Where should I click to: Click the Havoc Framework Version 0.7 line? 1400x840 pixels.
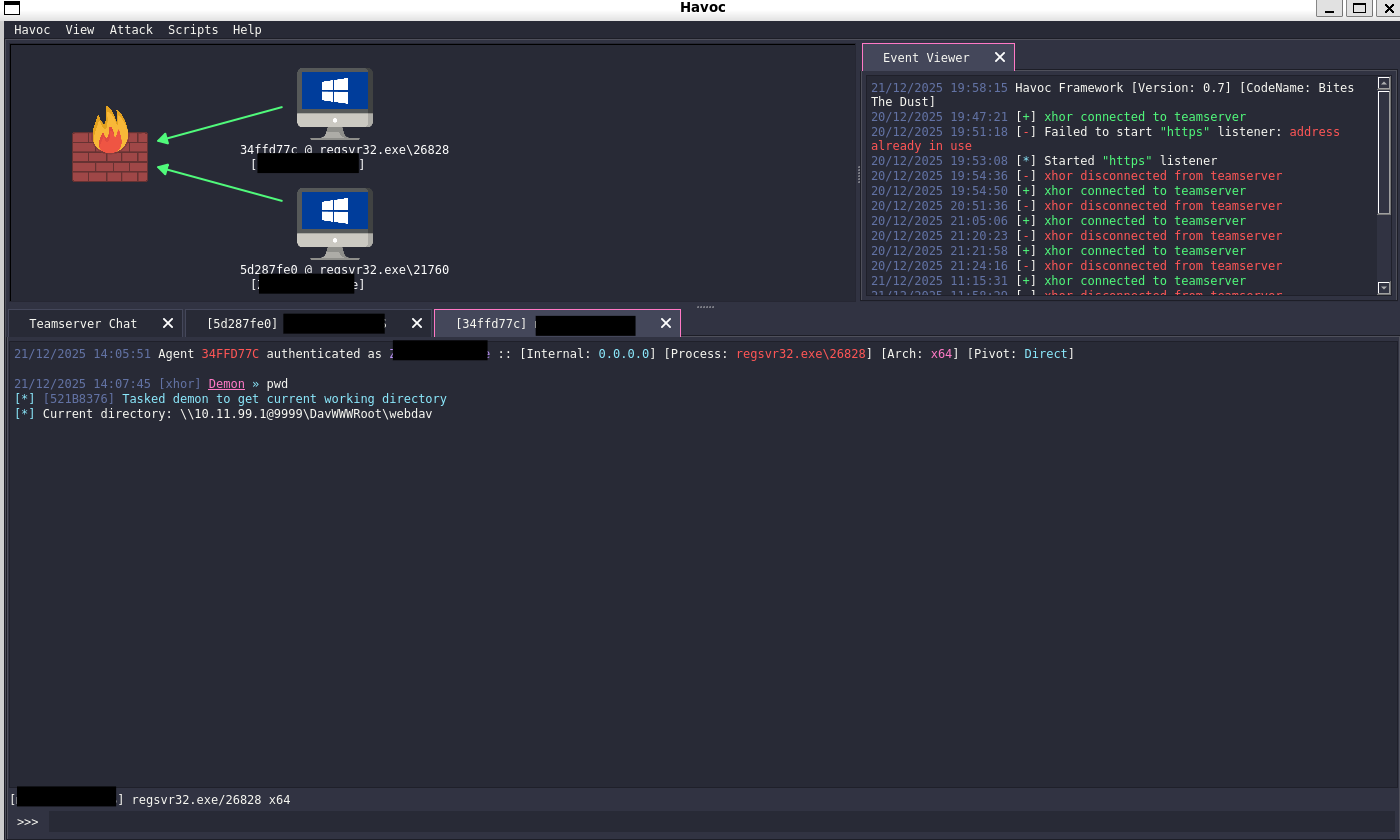[x=1112, y=95]
